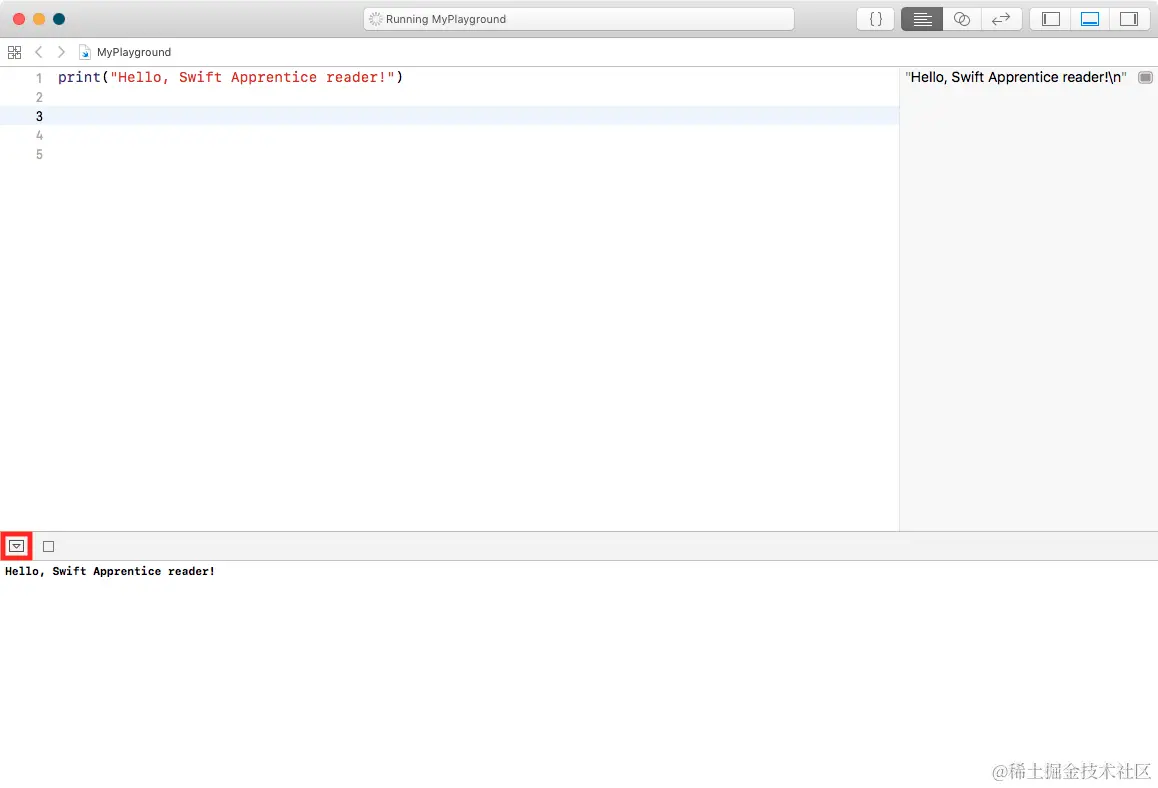Image resolution: width=1158 pixels, height=788 pixels.
Task: Go back with the left chevron
Action: click(38, 52)
